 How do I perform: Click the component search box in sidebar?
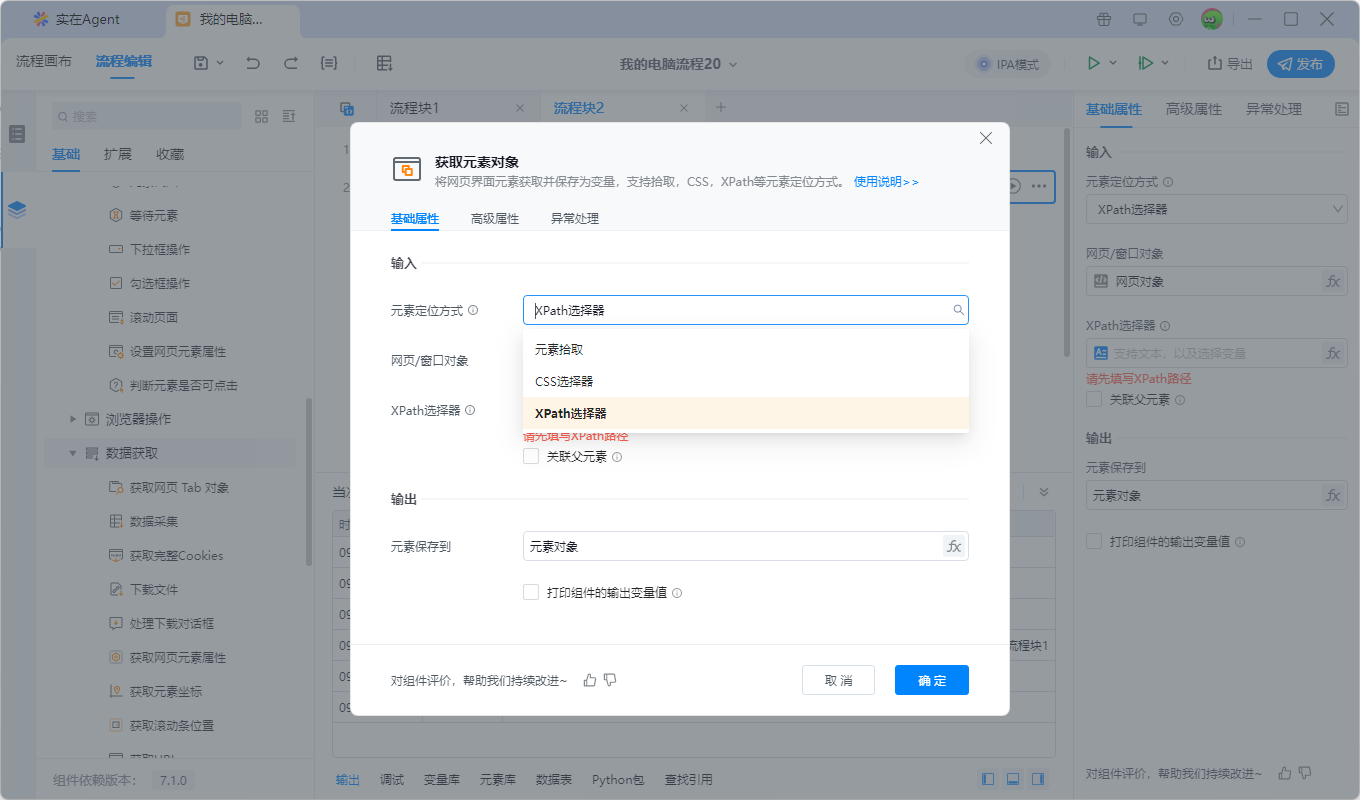pyautogui.click(x=146, y=116)
